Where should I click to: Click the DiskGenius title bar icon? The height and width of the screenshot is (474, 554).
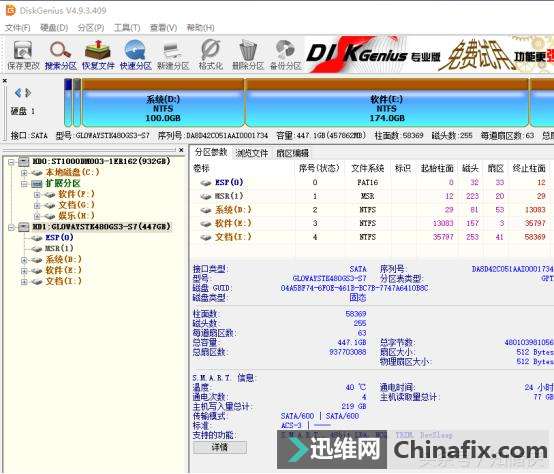pos(11,10)
